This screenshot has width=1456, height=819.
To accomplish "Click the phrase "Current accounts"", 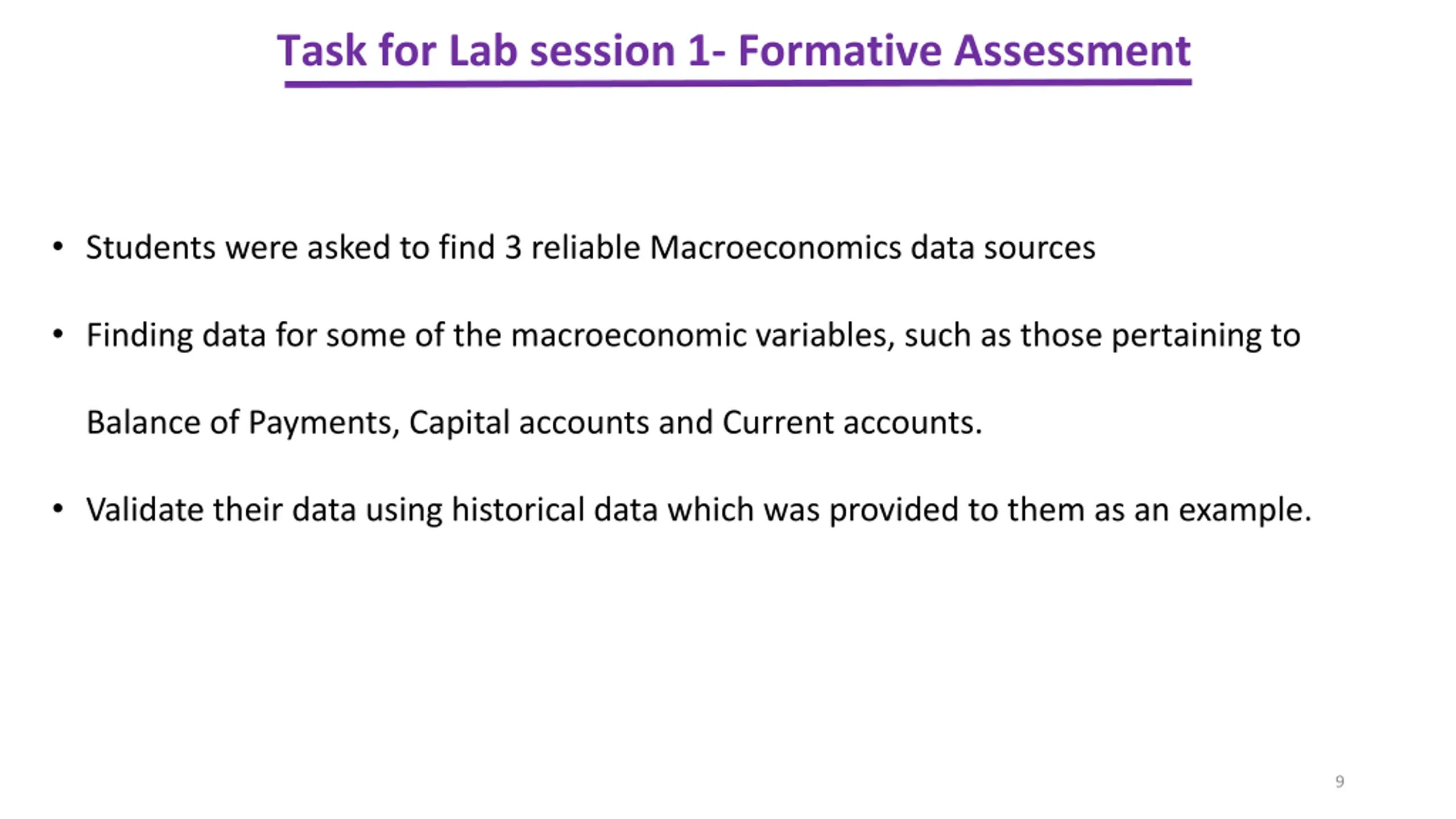I will click(851, 423).
